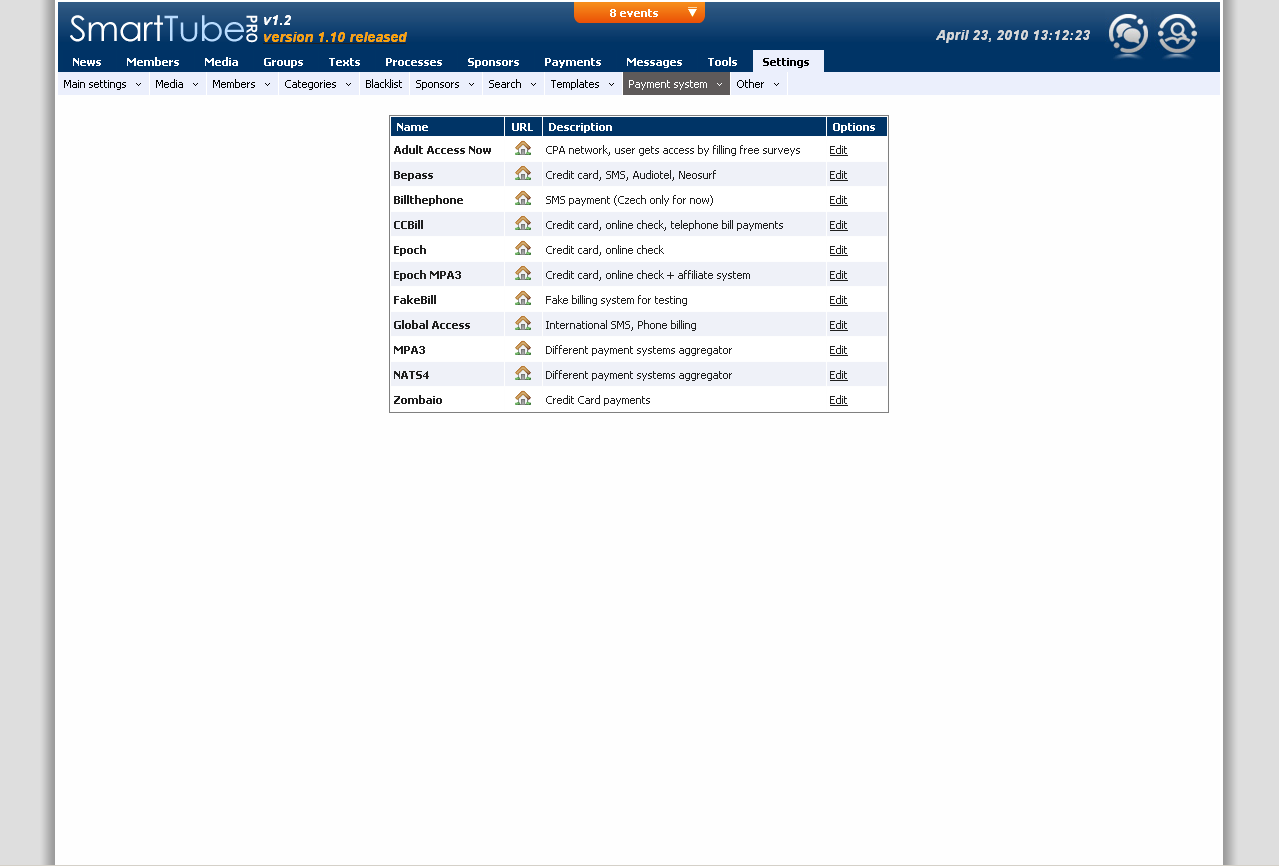The width and height of the screenshot is (1279, 866).
Task: Click 'Fake billing system for testing' text
Action: point(616,300)
